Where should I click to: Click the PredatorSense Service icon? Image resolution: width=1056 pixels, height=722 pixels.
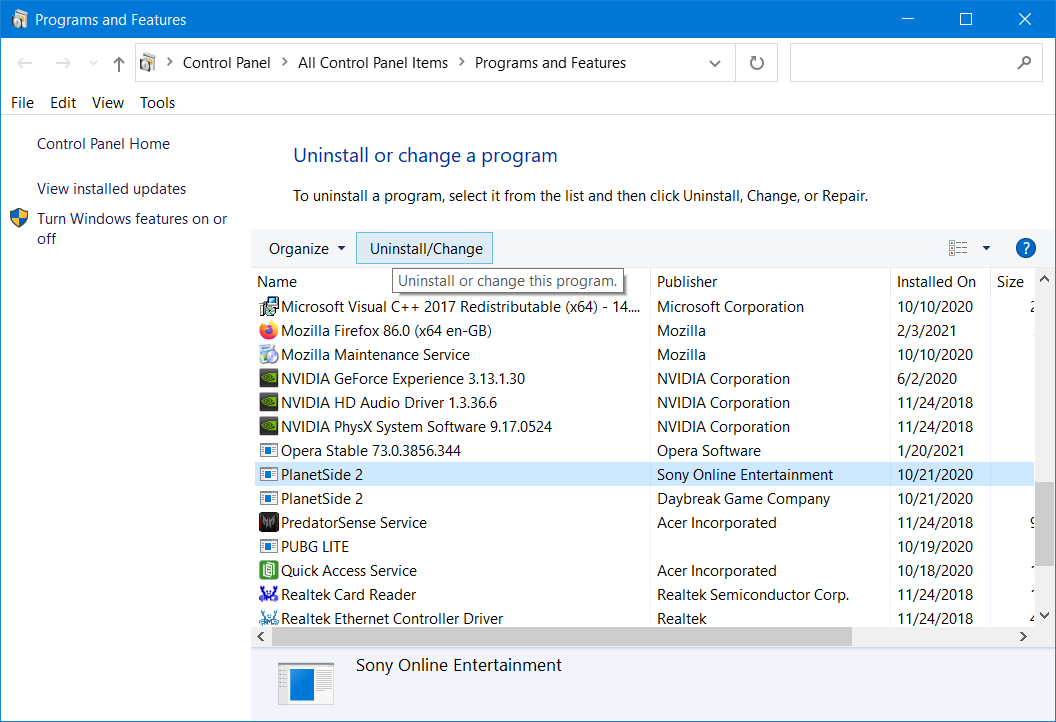click(x=269, y=523)
